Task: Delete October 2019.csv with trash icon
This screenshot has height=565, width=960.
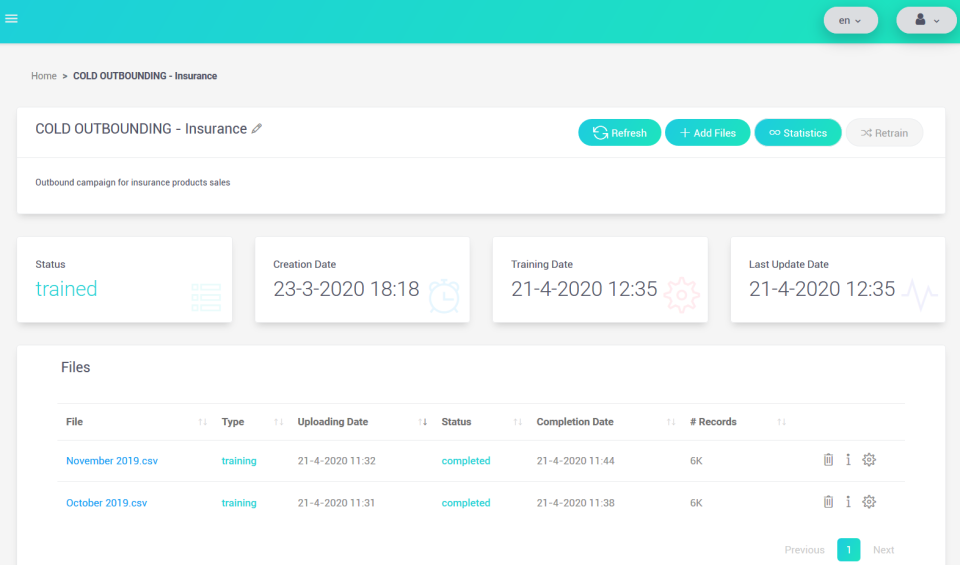Action: point(828,502)
